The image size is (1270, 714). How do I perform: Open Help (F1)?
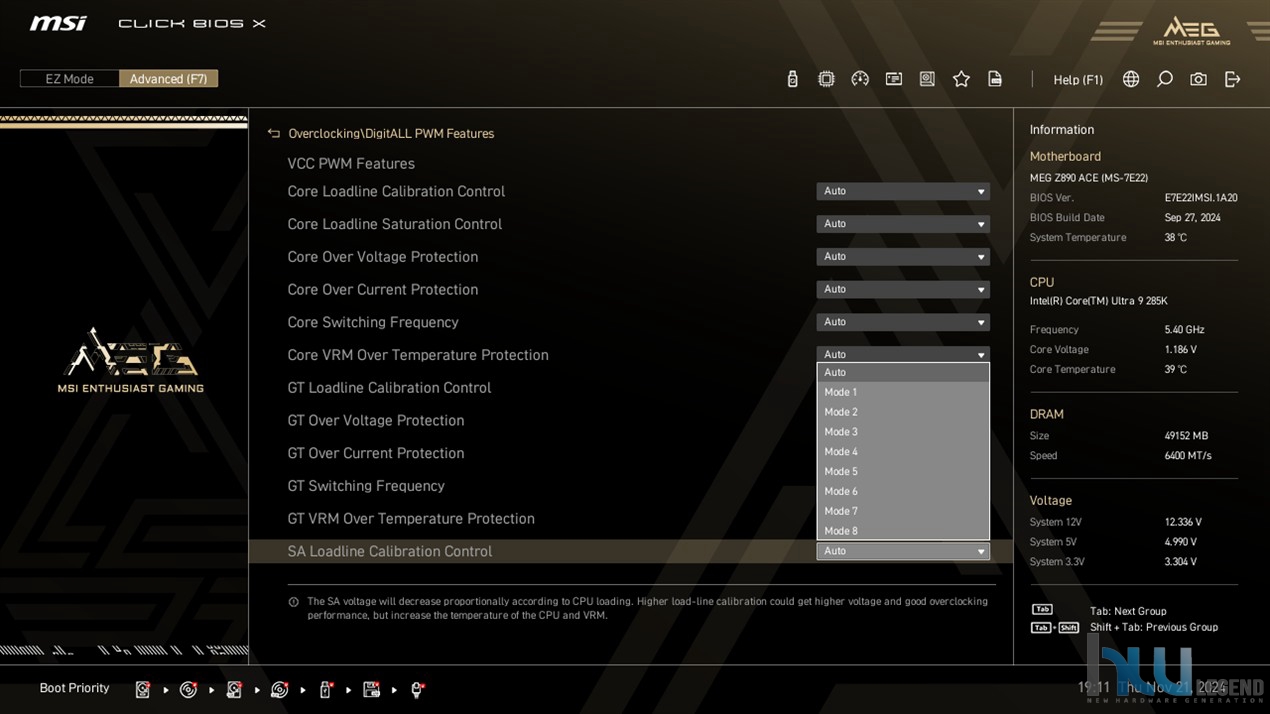pyautogui.click(x=1078, y=80)
